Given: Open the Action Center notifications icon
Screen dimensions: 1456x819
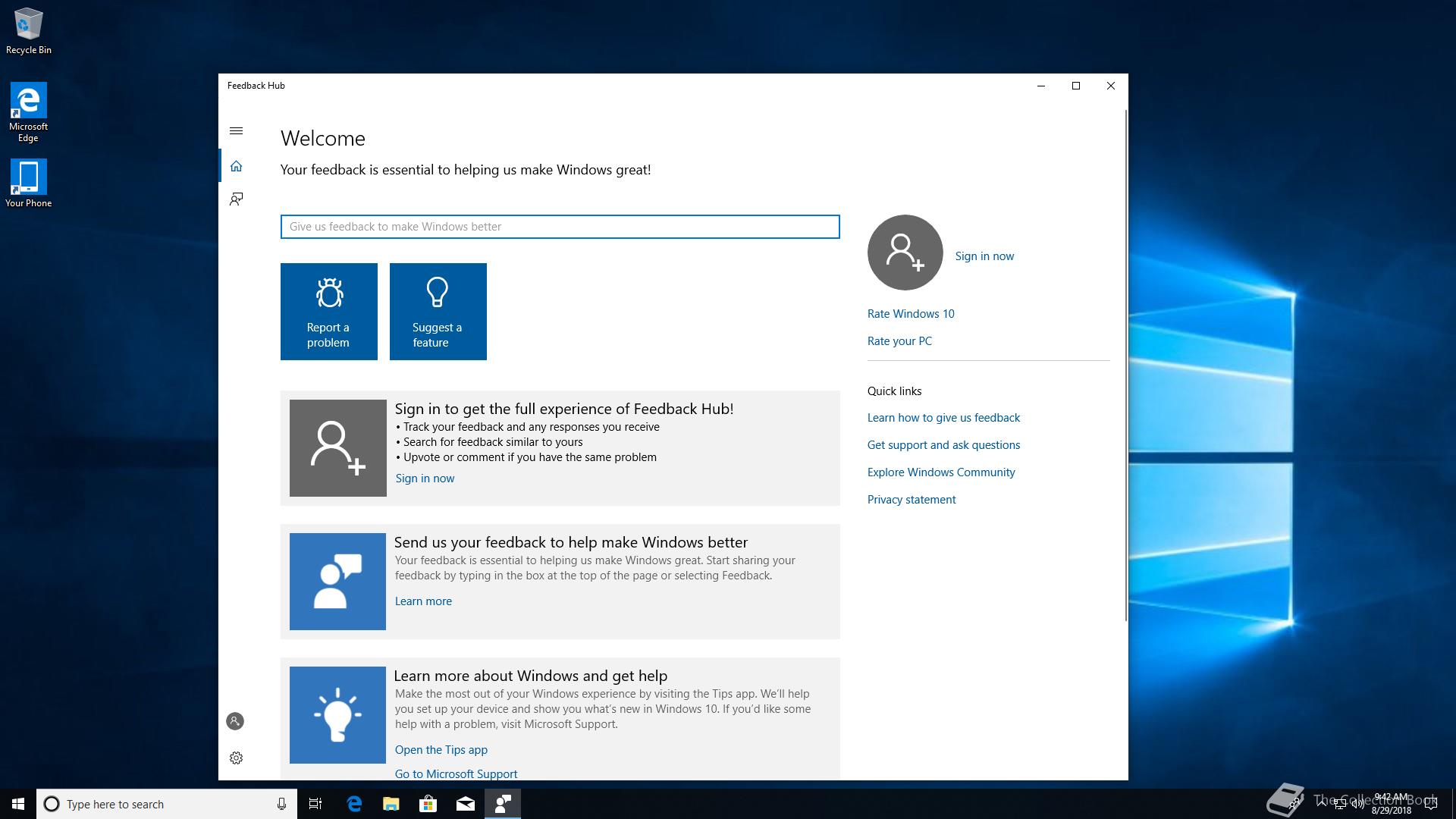Looking at the screenshot, I should tap(1431, 804).
